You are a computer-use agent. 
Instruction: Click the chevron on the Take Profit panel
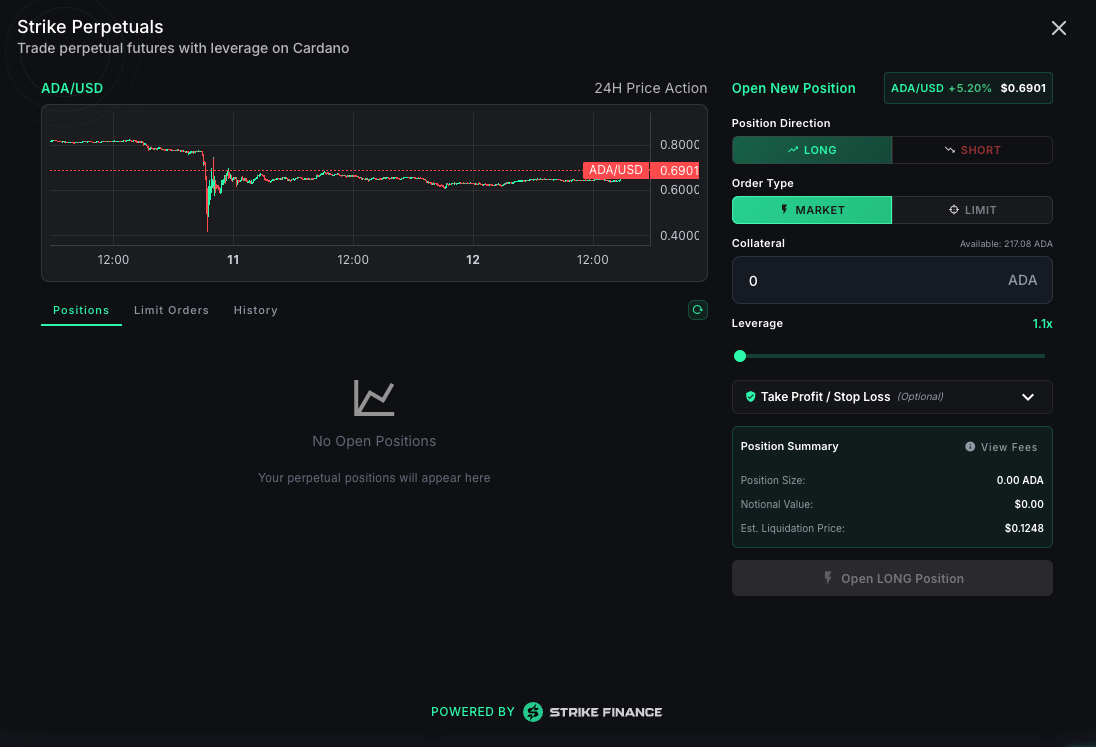(x=1027, y=396)
